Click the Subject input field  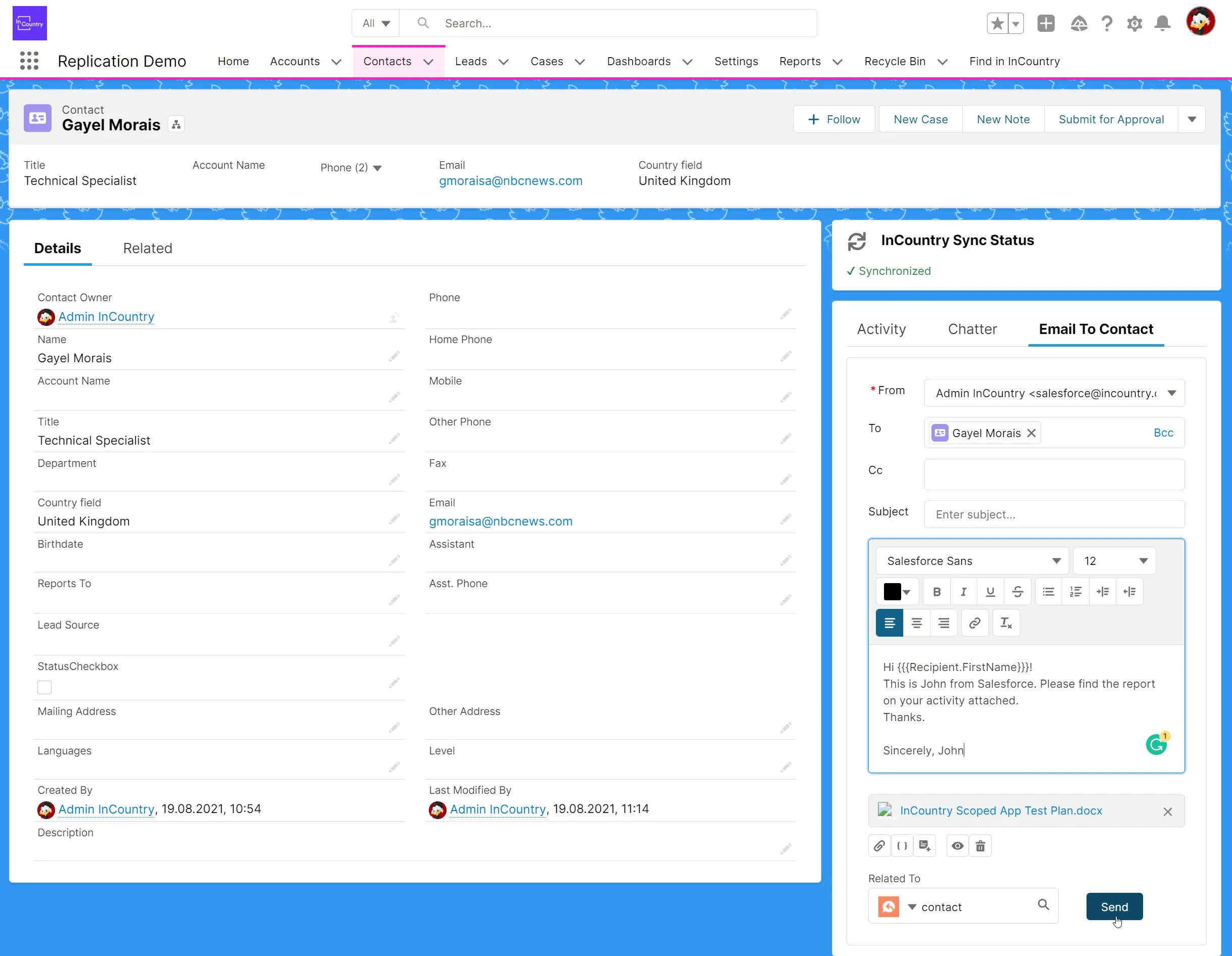pyautogui.click(x=1054, y=514)
